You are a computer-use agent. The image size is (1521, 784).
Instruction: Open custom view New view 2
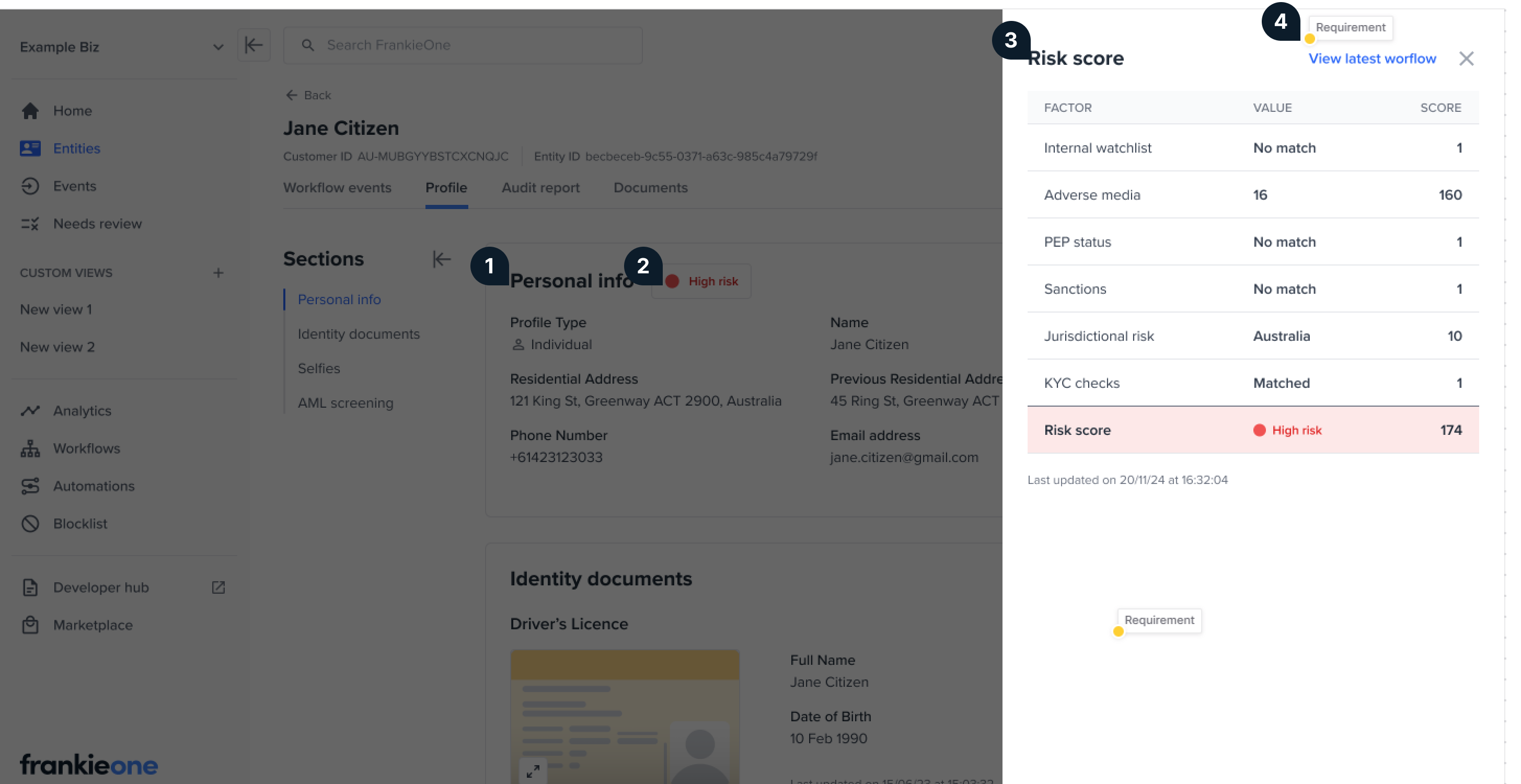57,347
